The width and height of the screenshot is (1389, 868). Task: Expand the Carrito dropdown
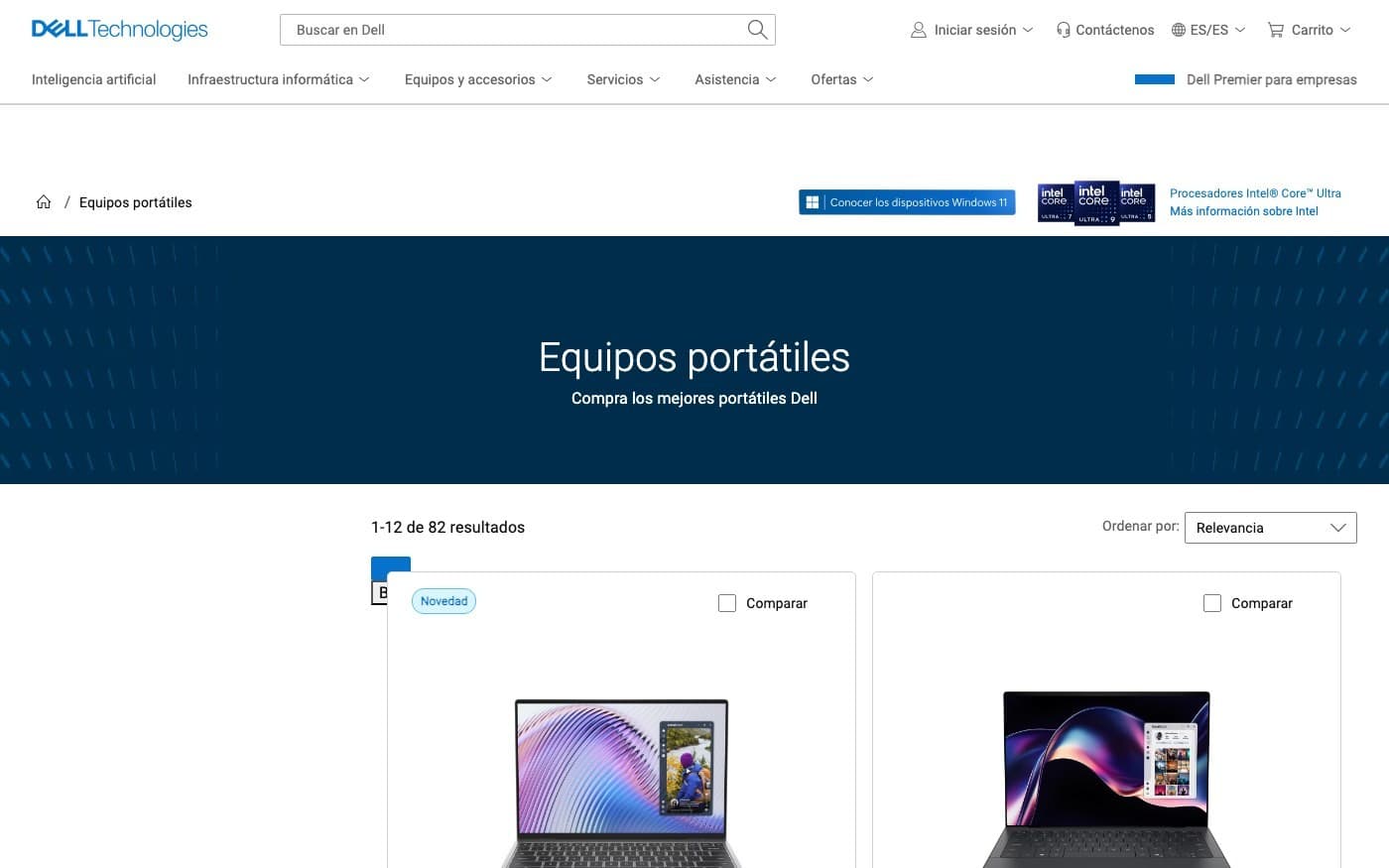(1310, 30)
